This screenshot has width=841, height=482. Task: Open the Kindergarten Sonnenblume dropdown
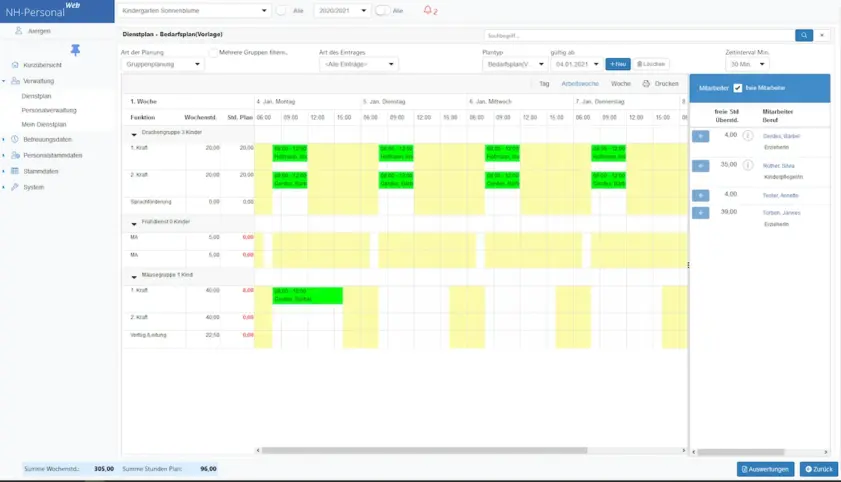[x=195, y=11]
